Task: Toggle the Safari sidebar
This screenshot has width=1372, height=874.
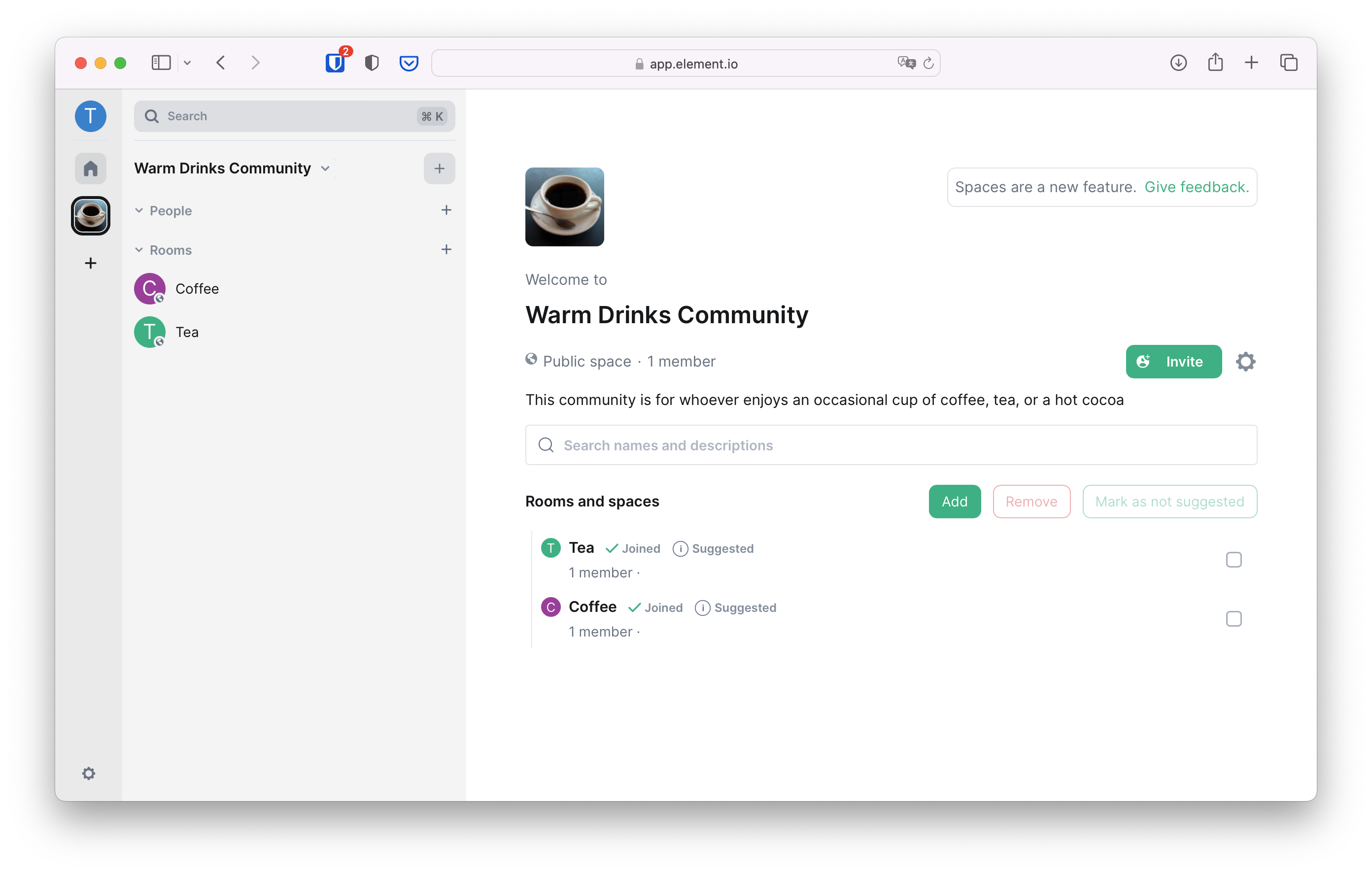Action: (161, 62)
